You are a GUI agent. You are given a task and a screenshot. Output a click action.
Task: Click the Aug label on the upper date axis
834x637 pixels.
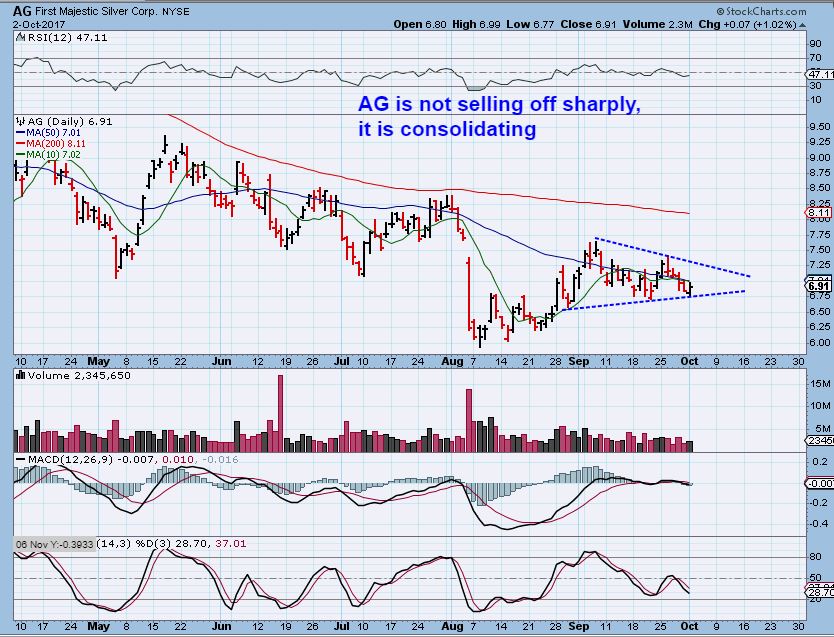click(452, 361)
